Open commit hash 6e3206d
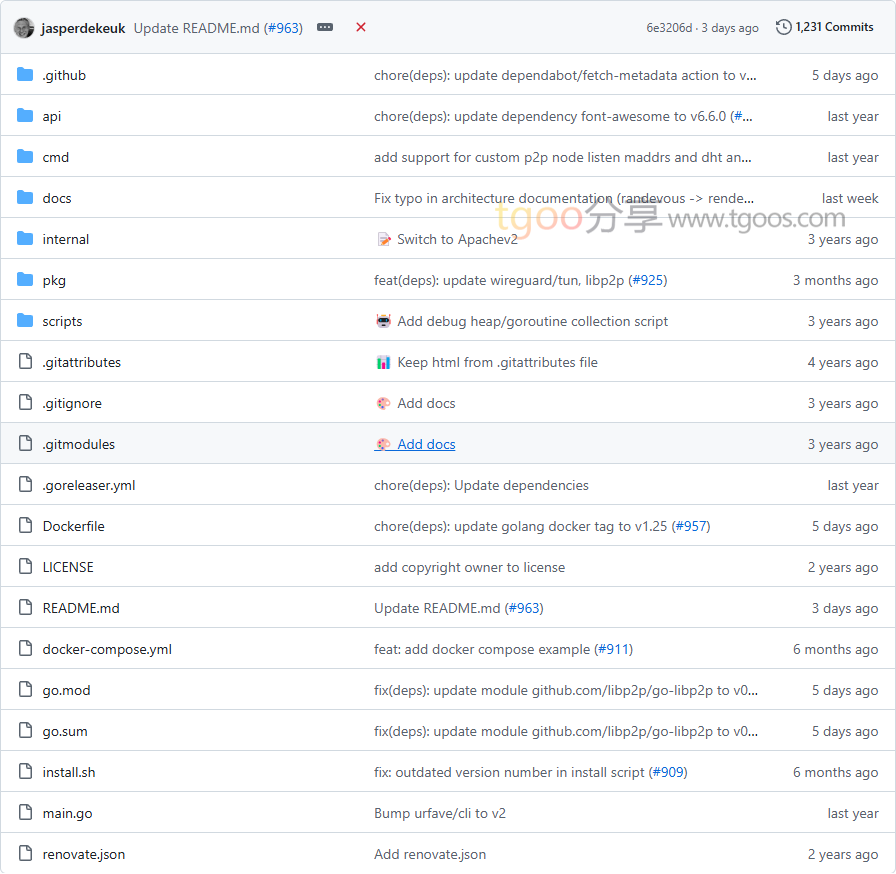The width and height of the screenshot is (896, 874). point(669,28)
